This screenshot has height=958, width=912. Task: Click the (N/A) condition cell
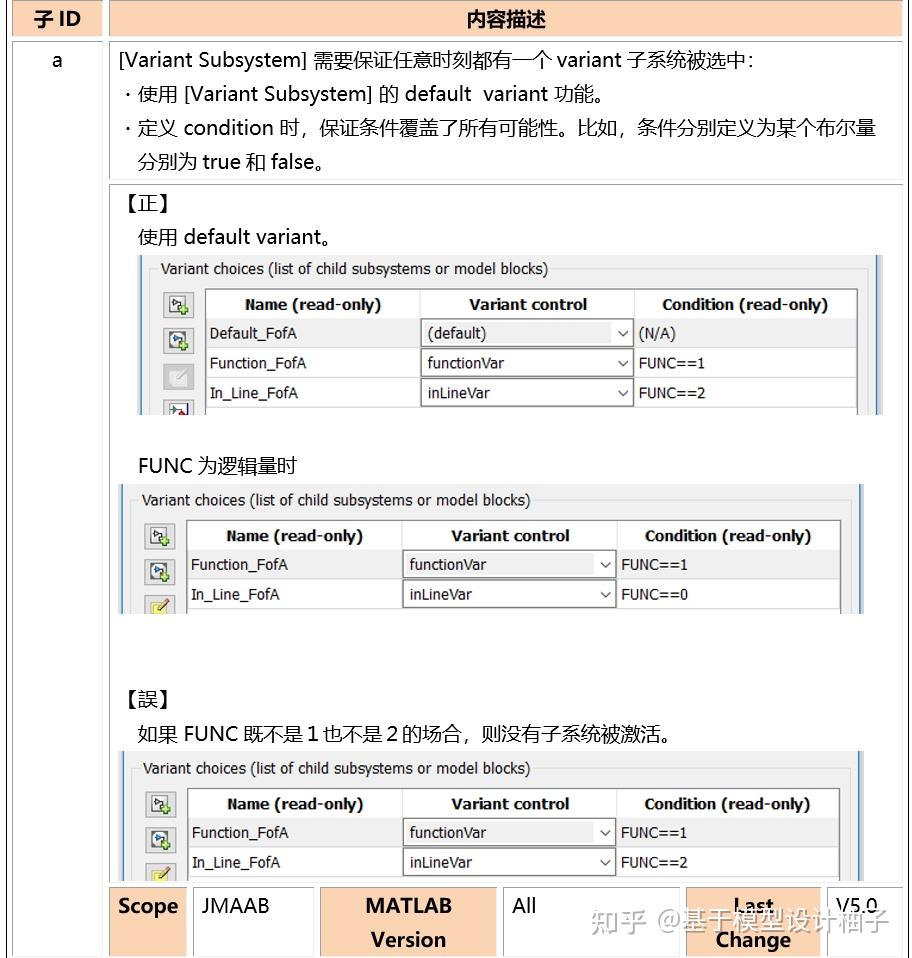(x=745, y=334)
